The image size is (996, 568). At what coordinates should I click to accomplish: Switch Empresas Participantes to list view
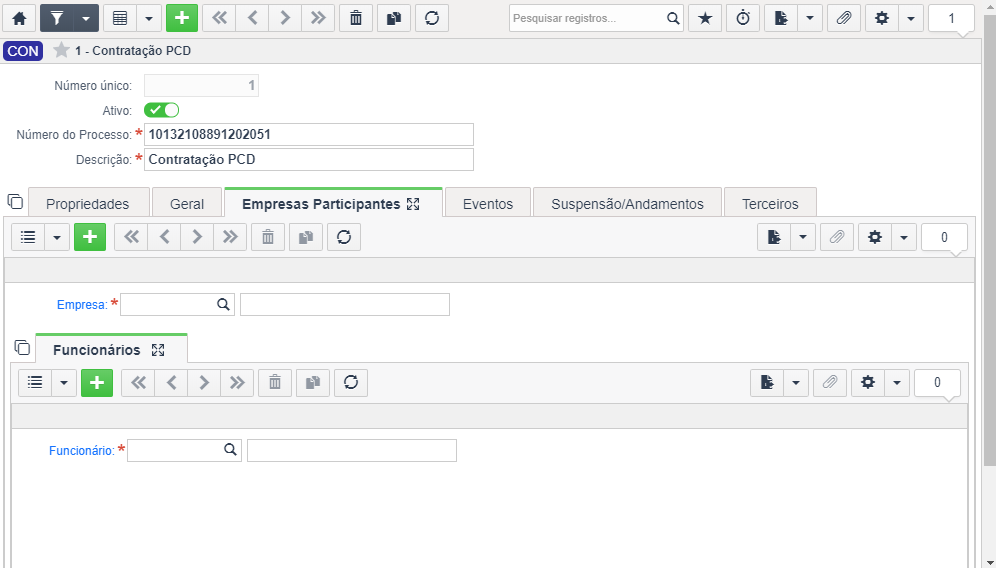[x=28, y=237]
